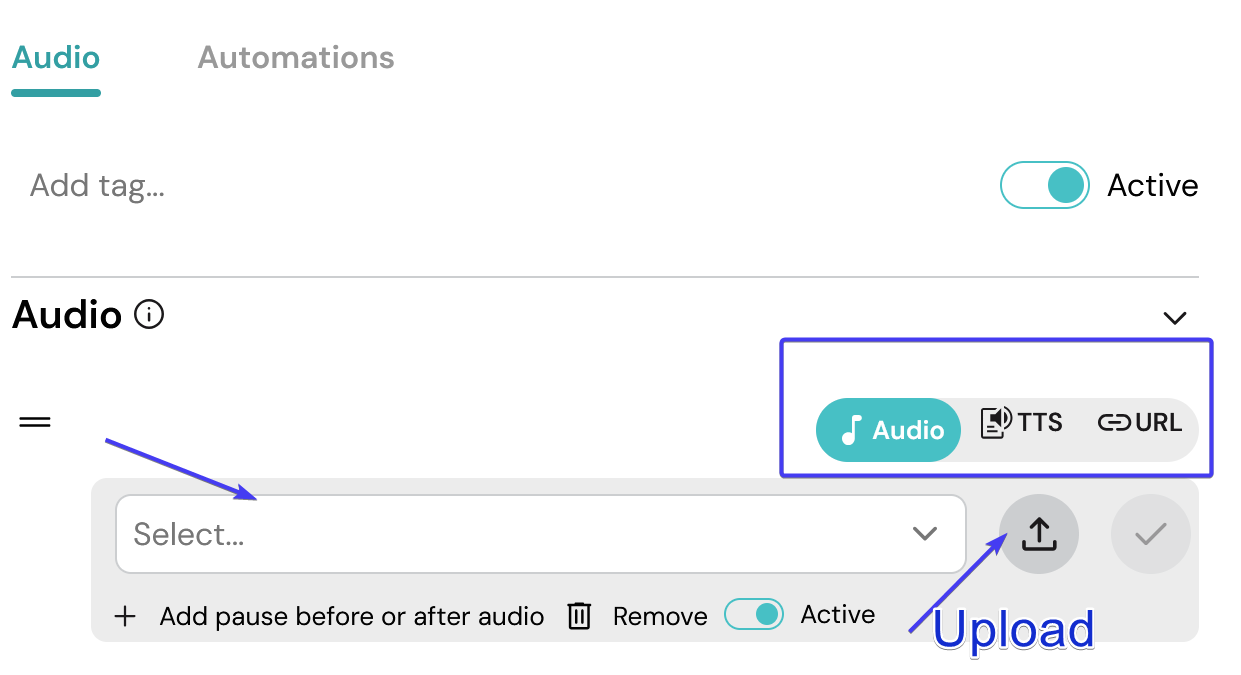1241x675 pixels.
Task: Select the TTS speaker document icon
Action: [997, 422]
